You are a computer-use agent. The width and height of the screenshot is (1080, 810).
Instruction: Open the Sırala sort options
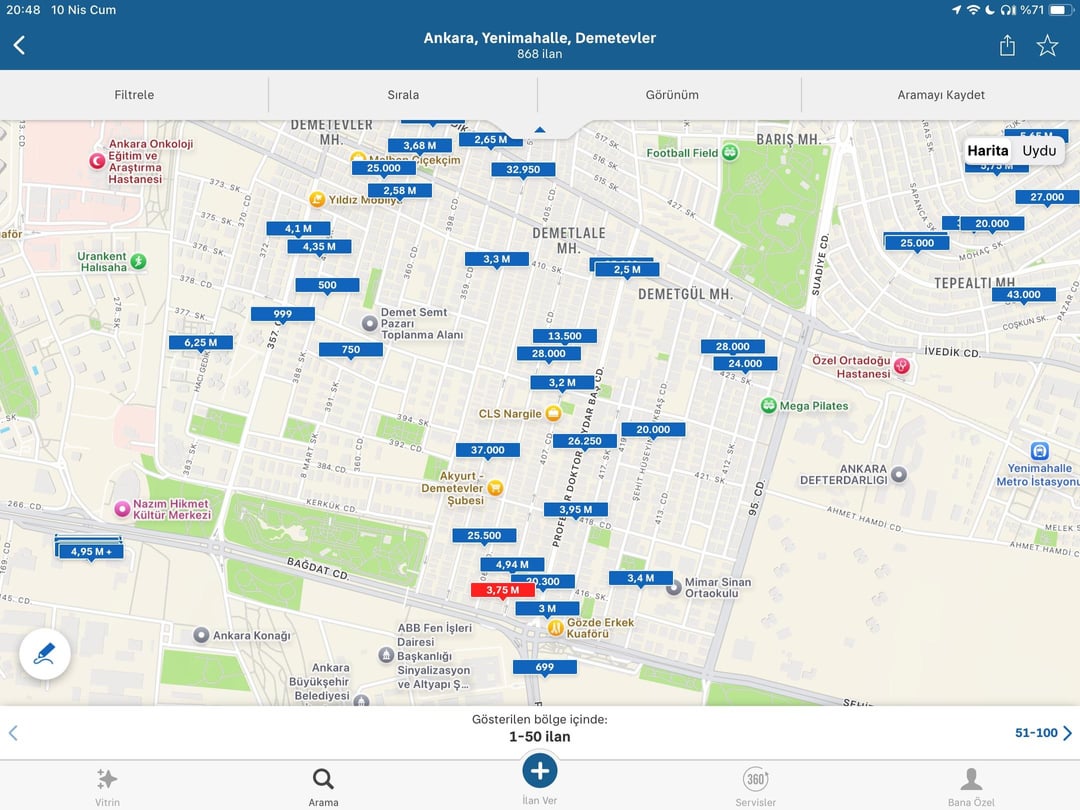[403, 95]
